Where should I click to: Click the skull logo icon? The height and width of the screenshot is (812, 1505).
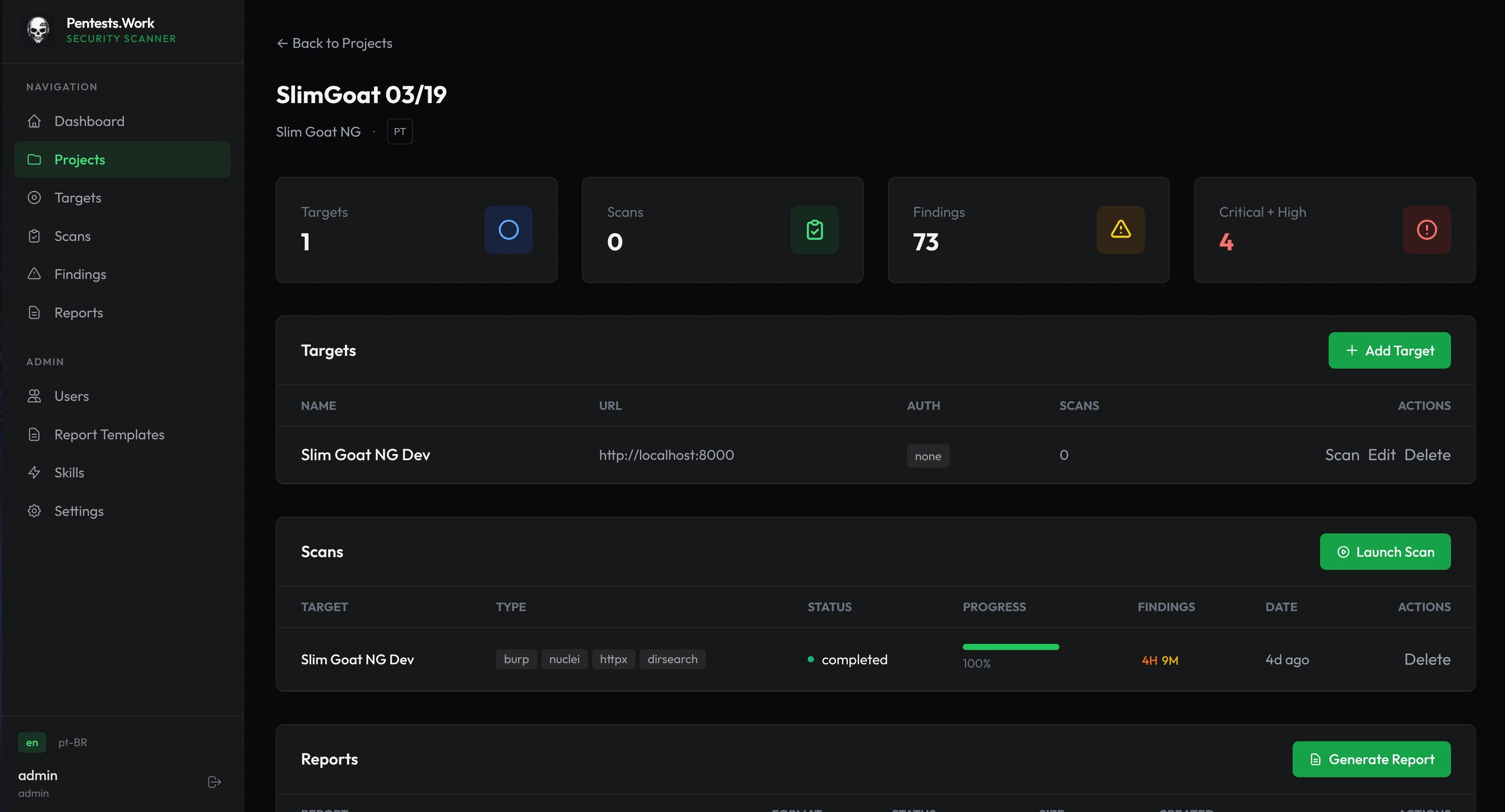38,30
